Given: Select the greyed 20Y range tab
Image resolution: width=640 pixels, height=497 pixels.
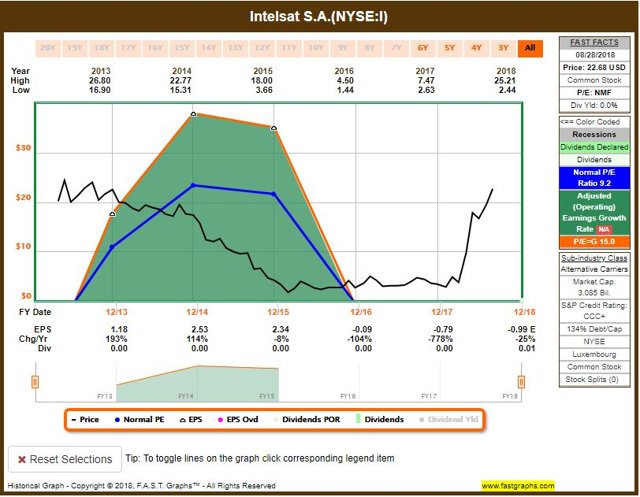Looking at the screenshot, I should tap(48, 48).
